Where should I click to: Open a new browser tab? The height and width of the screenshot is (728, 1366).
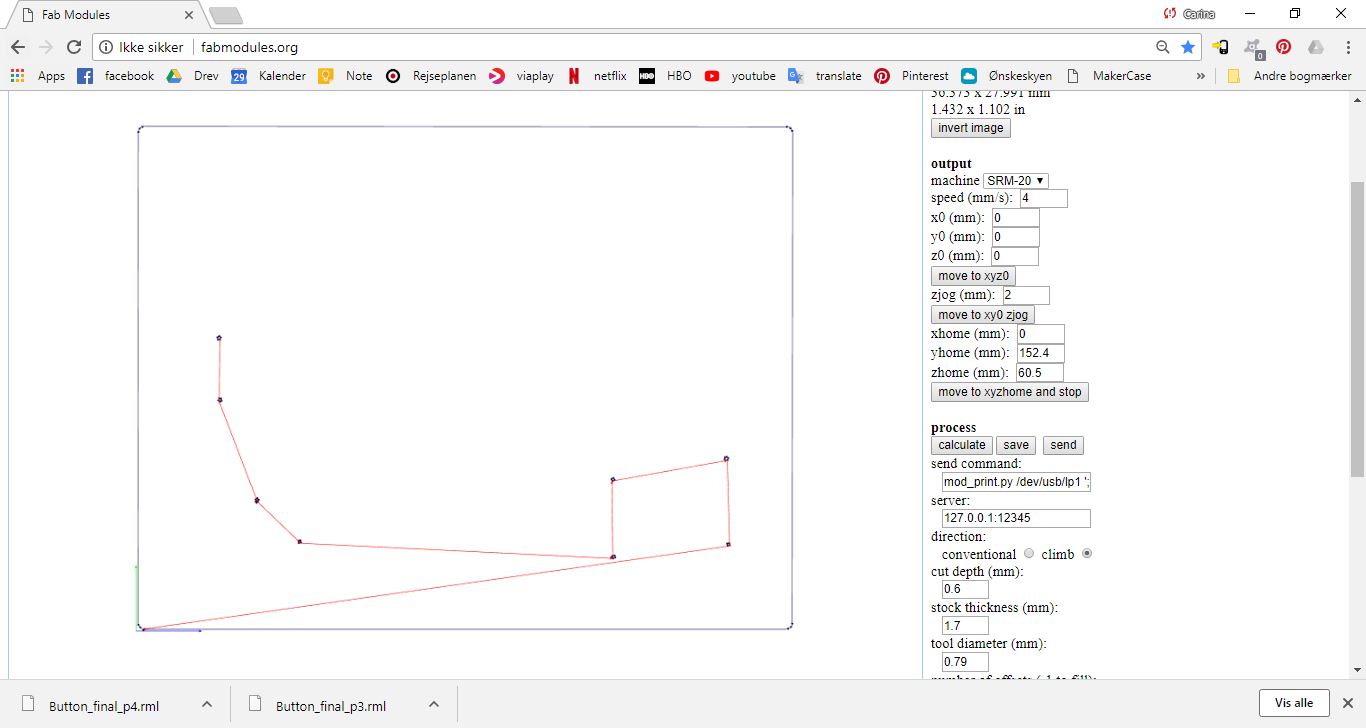[225, 15]
